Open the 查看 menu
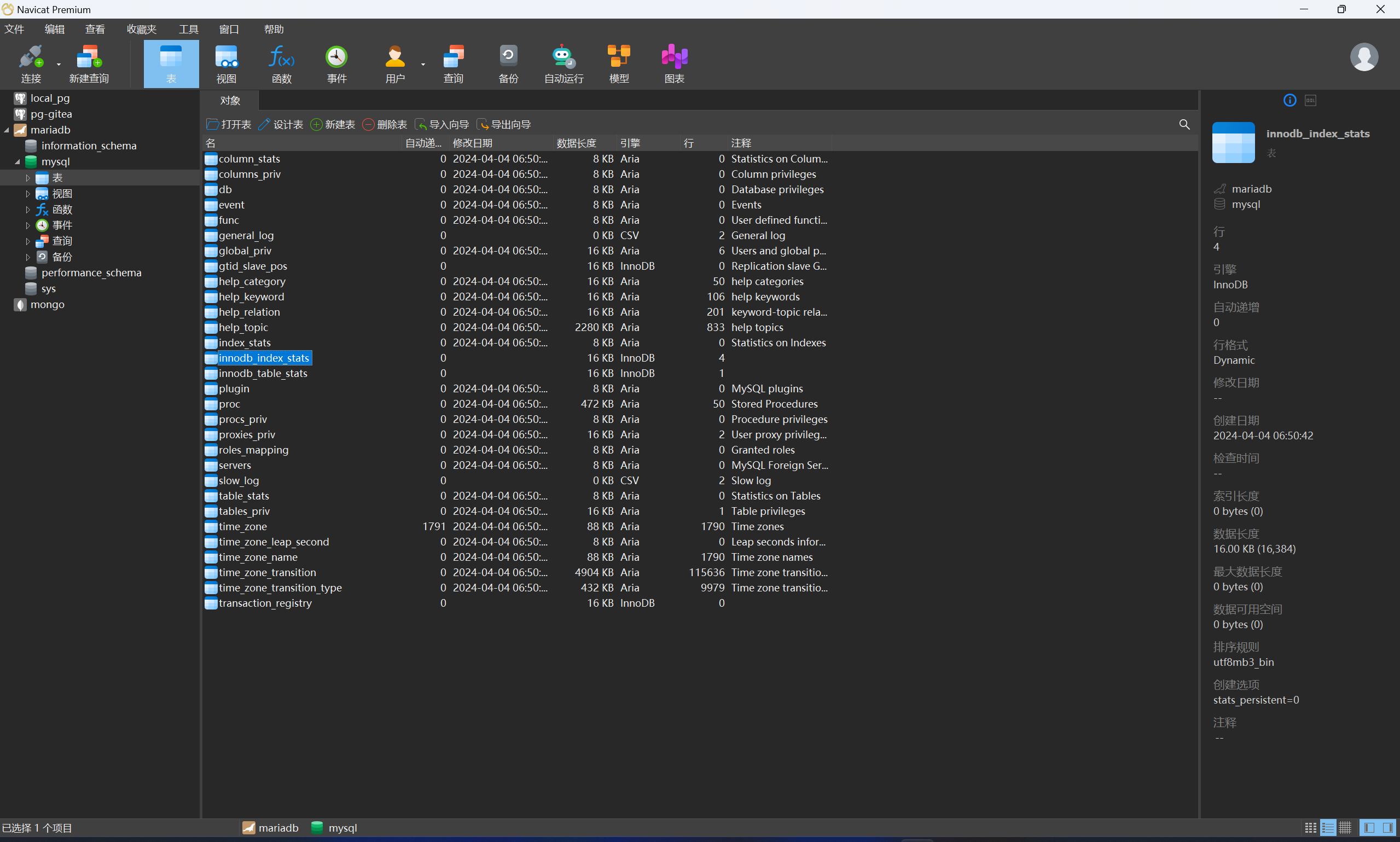 click(95, 29)
